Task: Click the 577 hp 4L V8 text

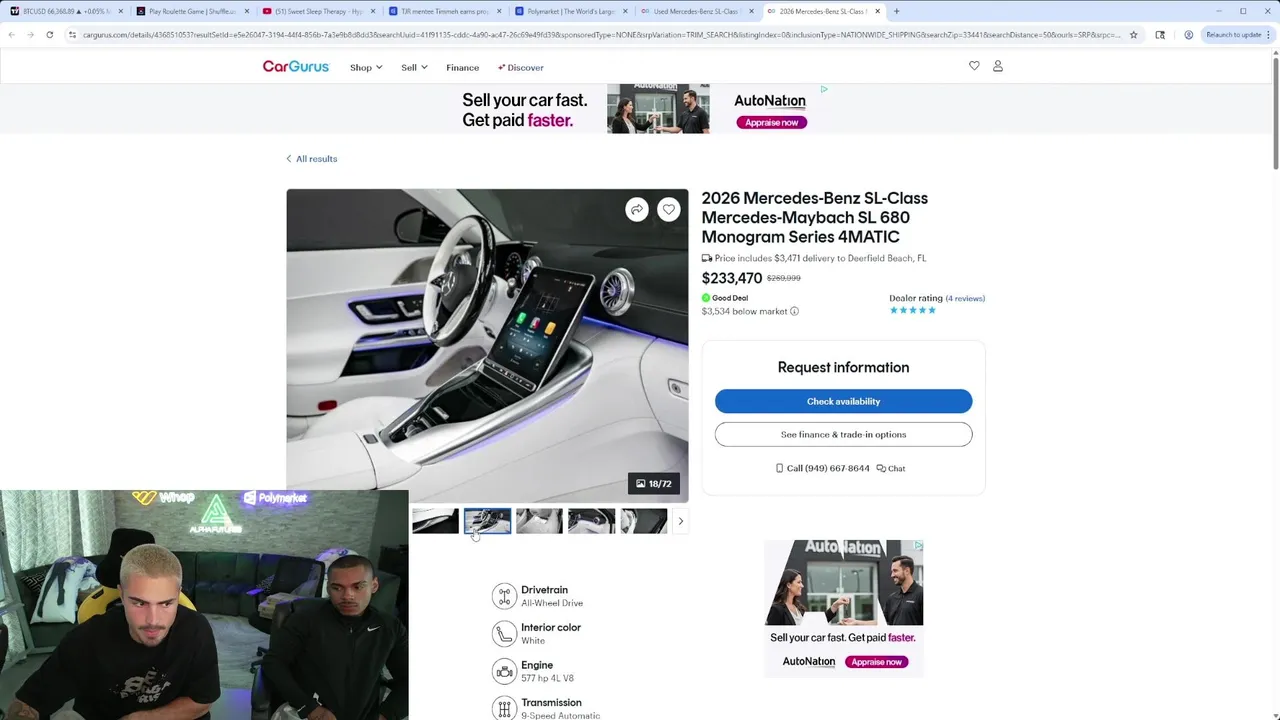Action: pos(547,678)
